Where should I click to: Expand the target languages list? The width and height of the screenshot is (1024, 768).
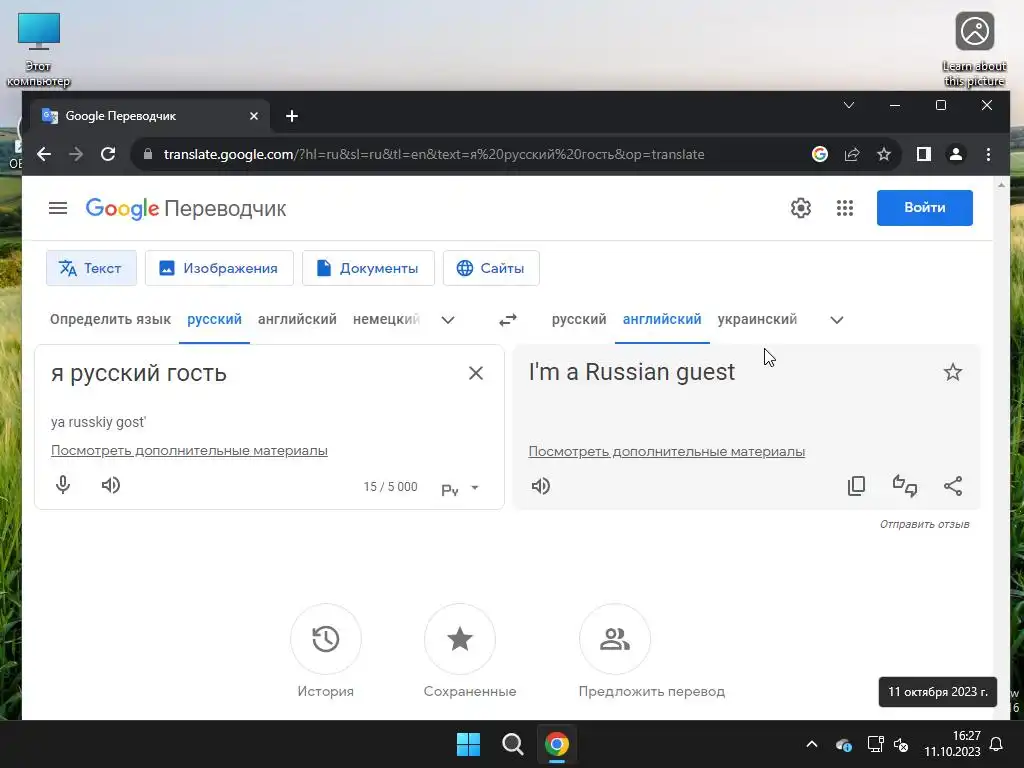[x=837, y=320]
